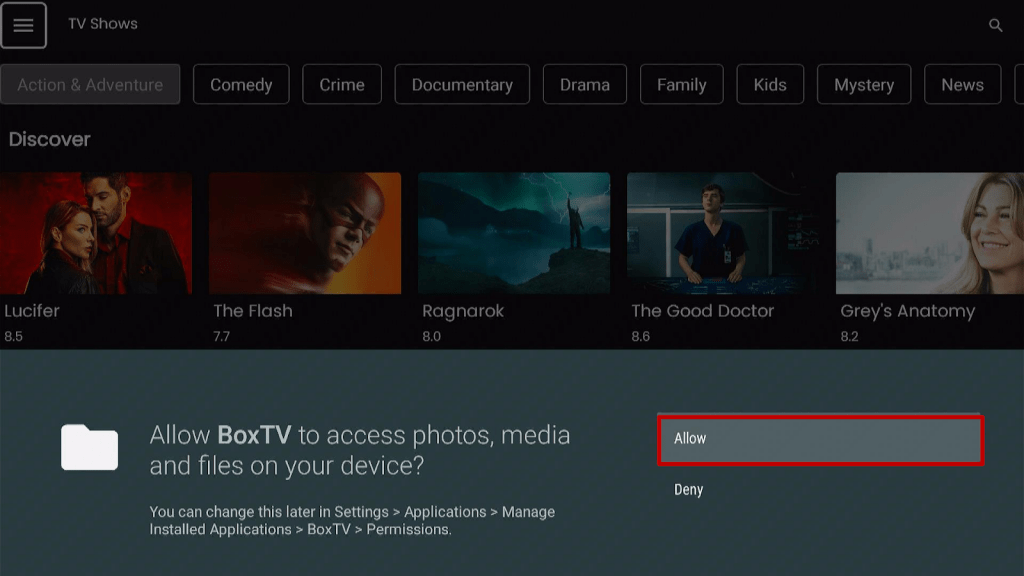Click the search magnifier icon
1024x576 pixels.
tap(995, 25)
